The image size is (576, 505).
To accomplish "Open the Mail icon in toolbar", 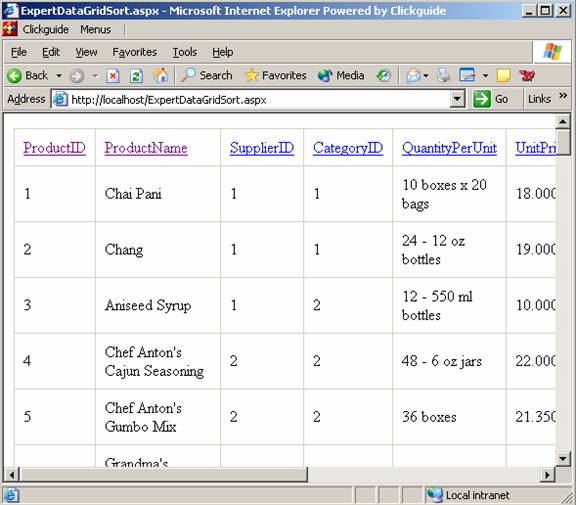I will (x=414, y=76).
